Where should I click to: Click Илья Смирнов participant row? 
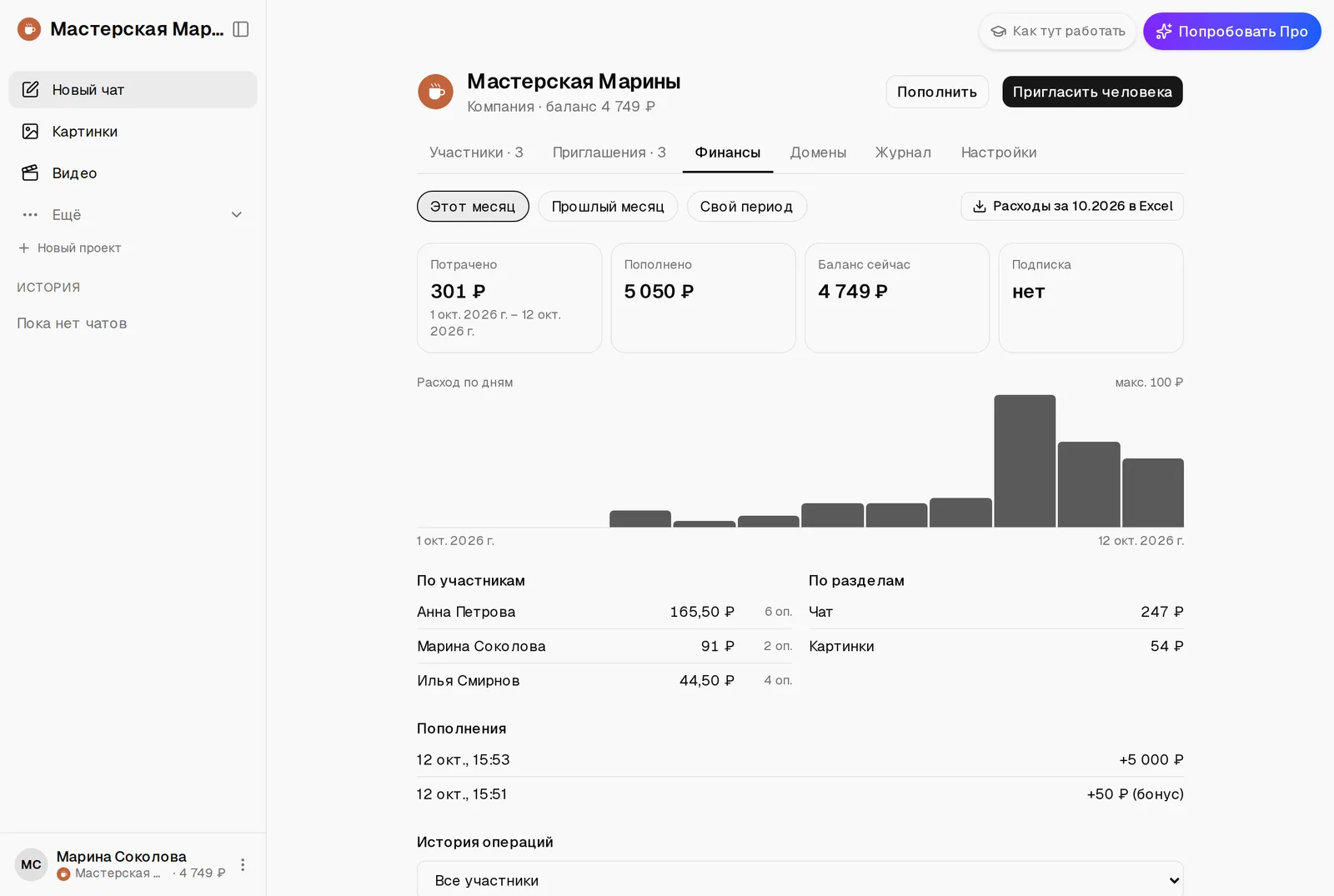click(x=604, y=680)
